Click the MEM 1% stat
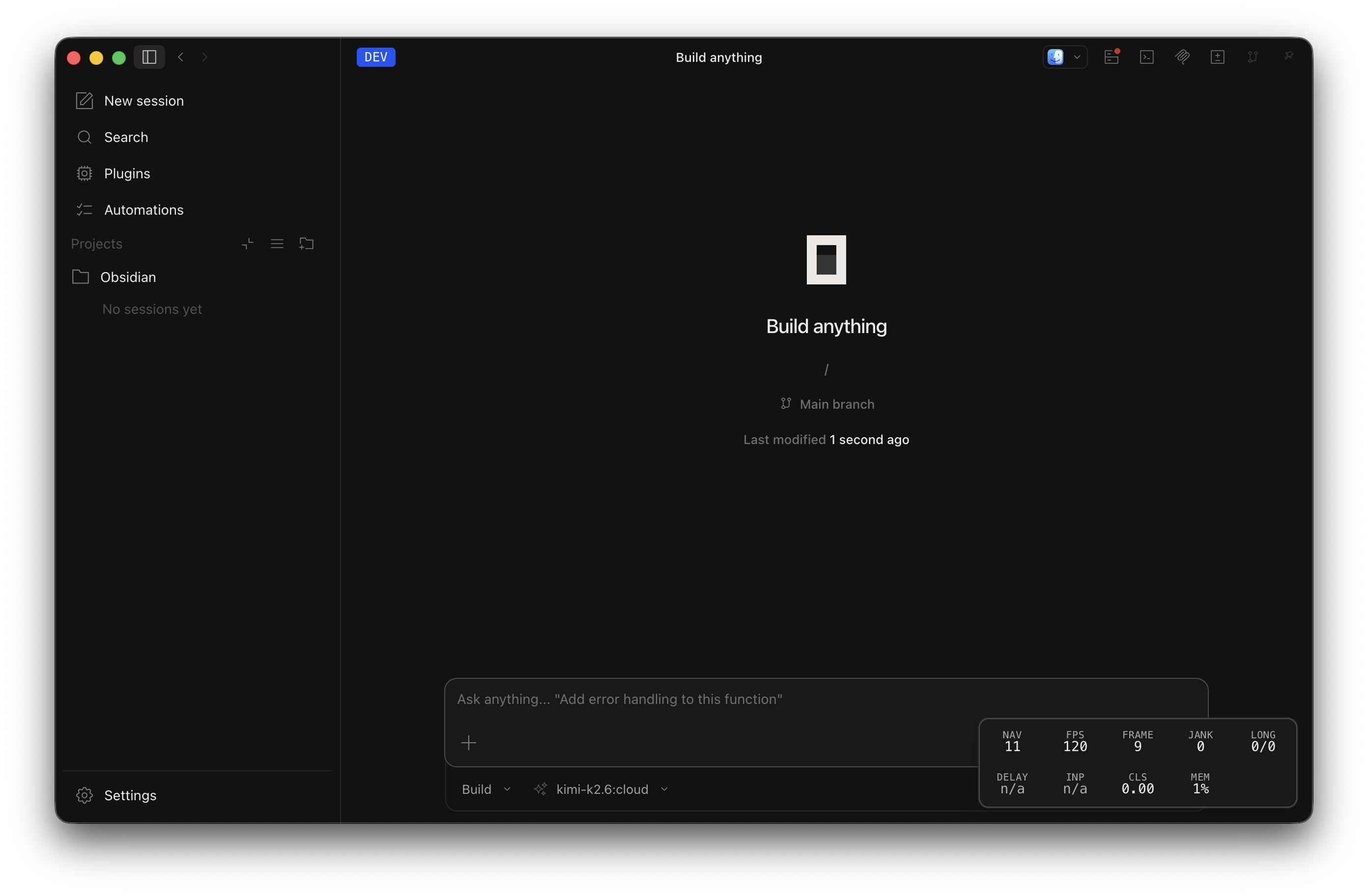Screen dimensions: 1368x896 point(1200,784)
